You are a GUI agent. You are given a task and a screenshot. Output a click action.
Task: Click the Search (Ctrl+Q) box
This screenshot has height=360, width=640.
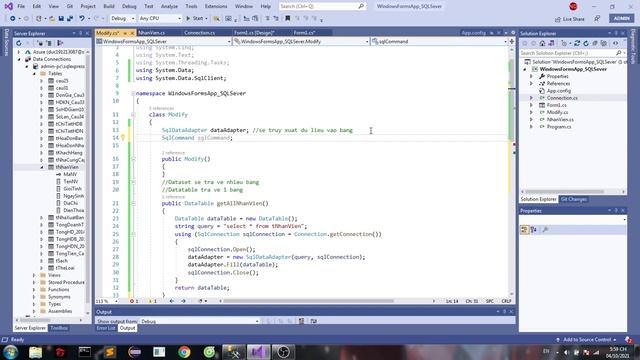(x=322, y=7)
